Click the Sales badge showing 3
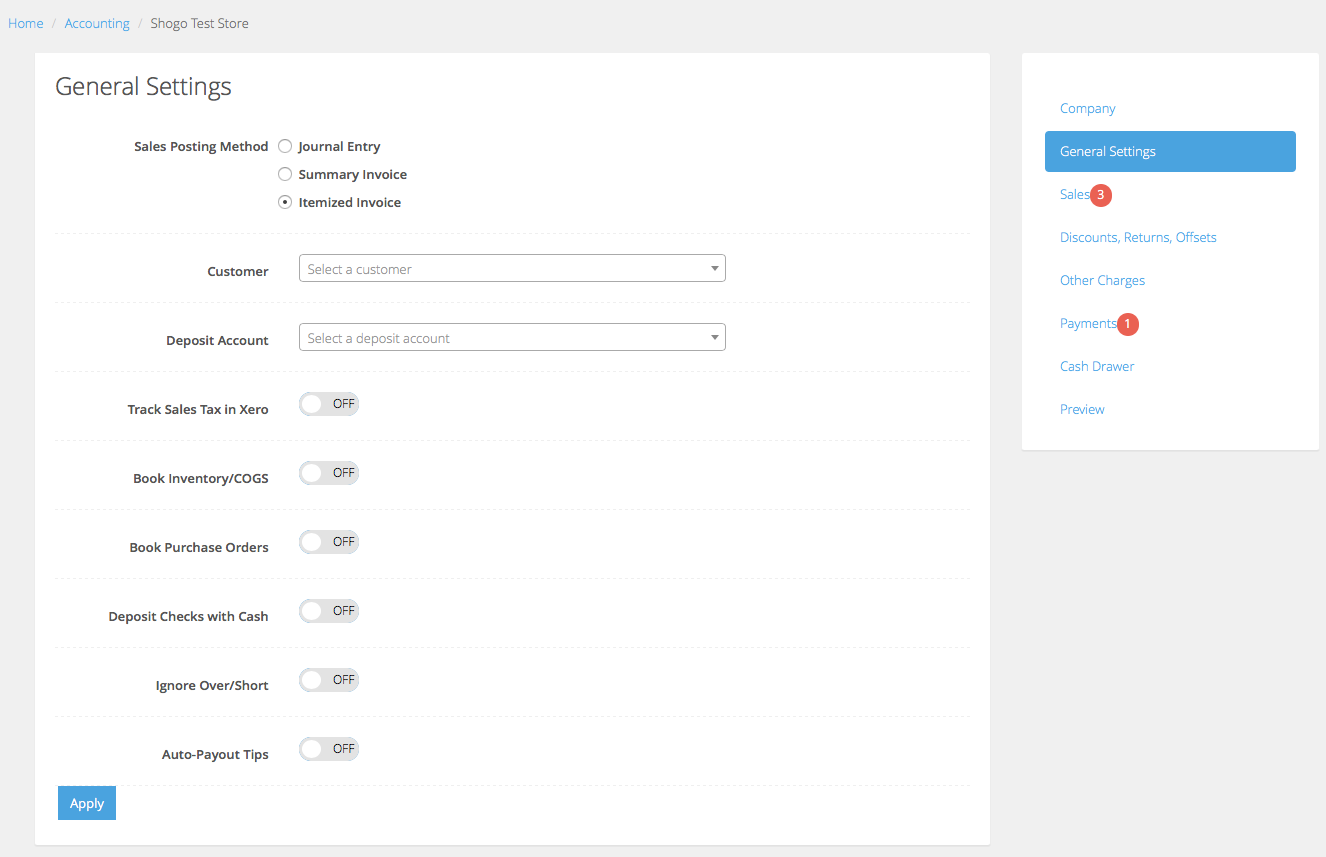The image size is (1326, 857). point(1100,195)
